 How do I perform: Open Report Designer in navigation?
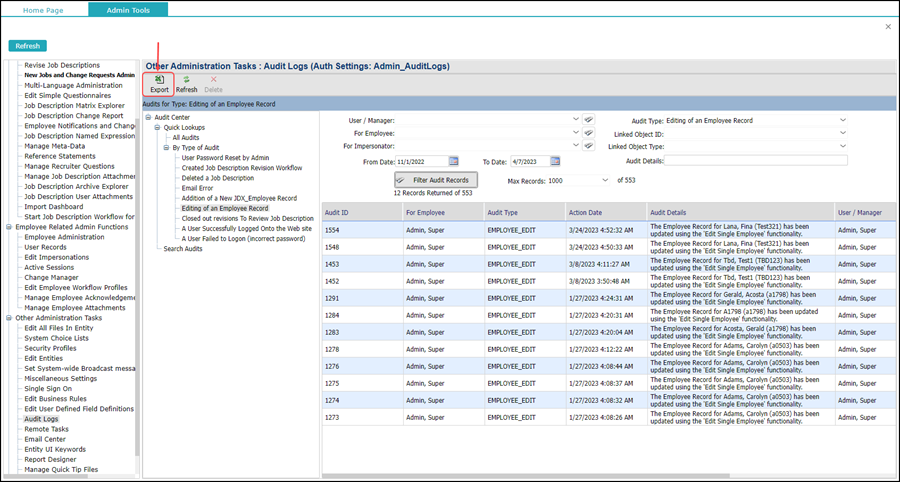point(50,460)
